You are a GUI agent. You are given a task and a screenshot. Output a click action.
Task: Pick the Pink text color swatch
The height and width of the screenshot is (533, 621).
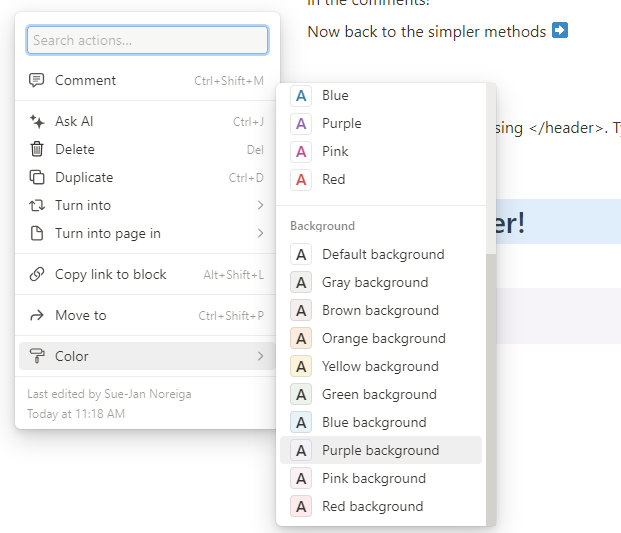(301, 152)
